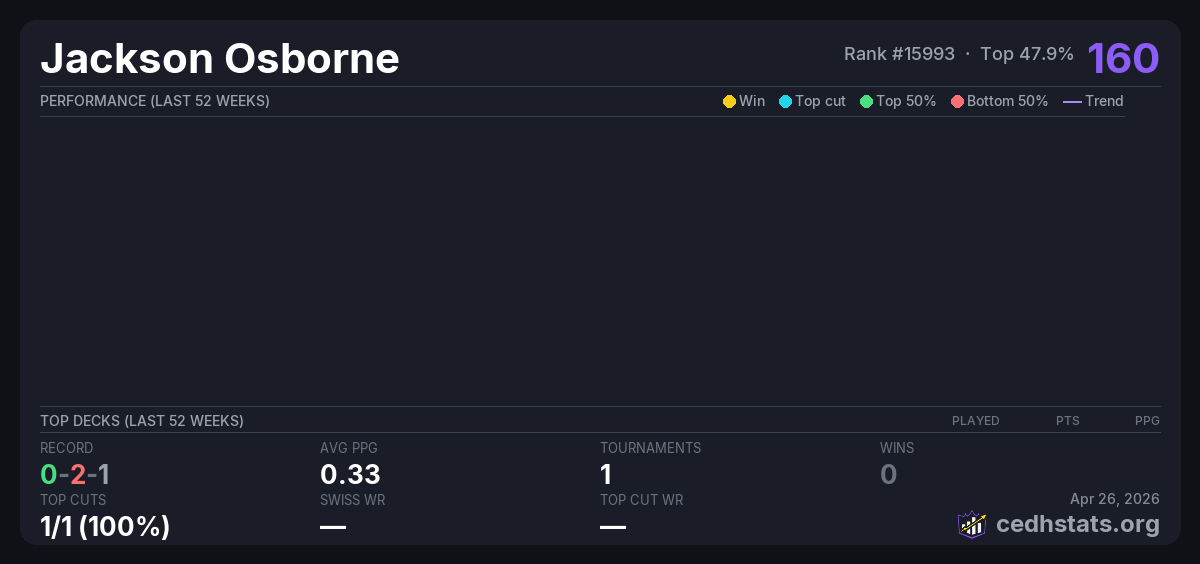Click the 1/1 (100%) top cuts value

coord(105,526)
